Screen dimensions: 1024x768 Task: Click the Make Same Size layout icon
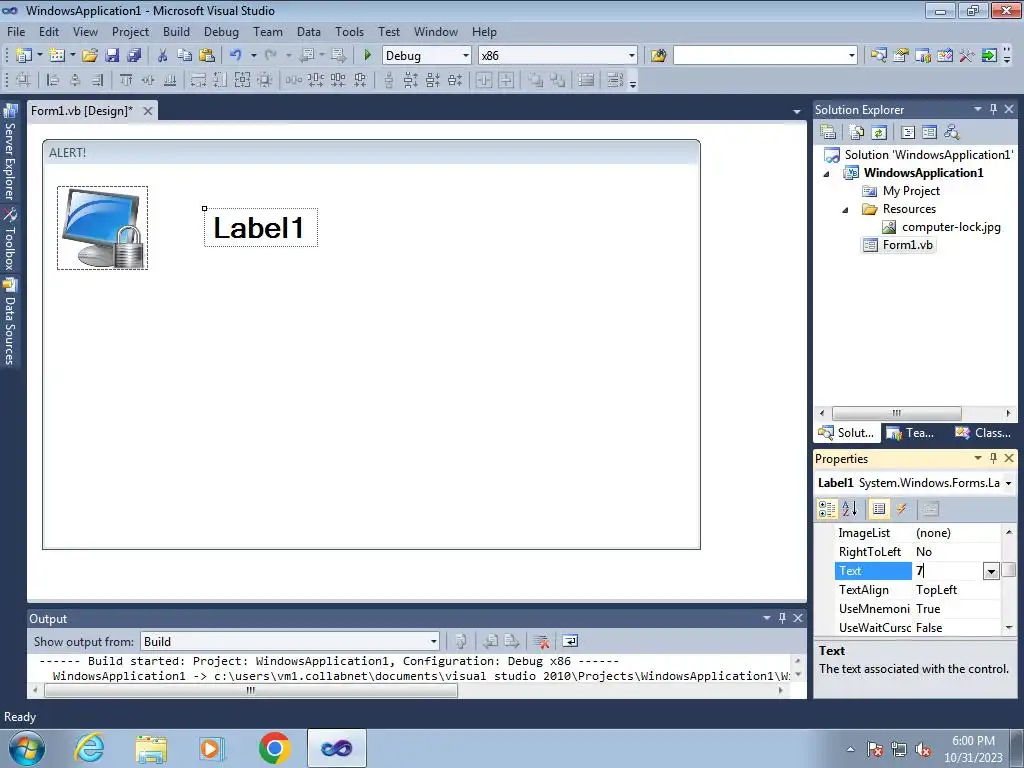click(242, 80)
